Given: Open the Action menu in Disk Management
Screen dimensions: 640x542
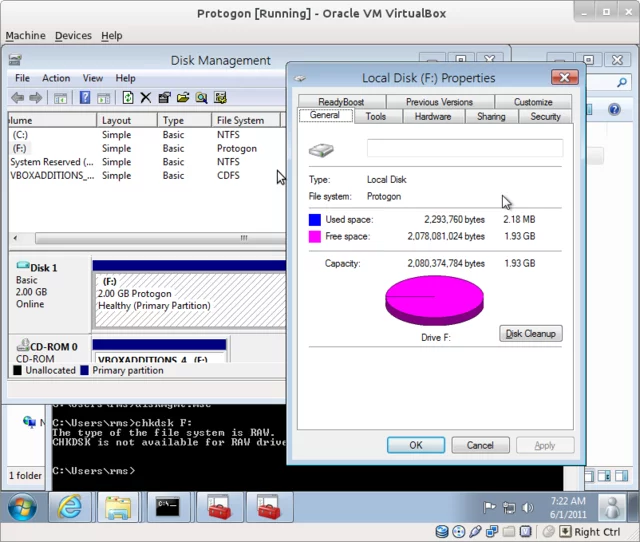Looking at the screenshot, I should pos(56,78).
